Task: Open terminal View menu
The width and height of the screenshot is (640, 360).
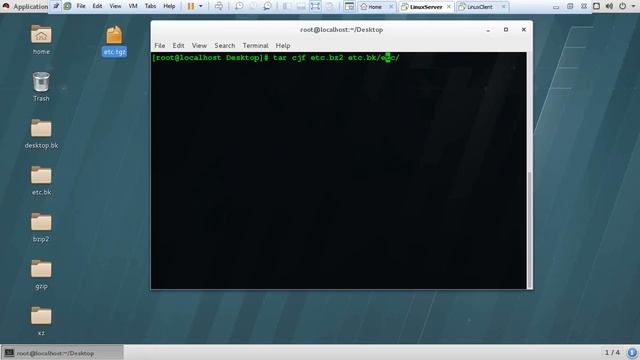Action: tap(199, 45)
